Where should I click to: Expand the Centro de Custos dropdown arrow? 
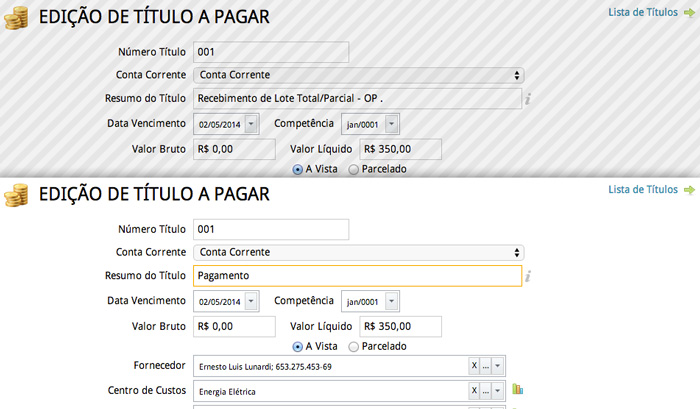click(x=498, y=391)
